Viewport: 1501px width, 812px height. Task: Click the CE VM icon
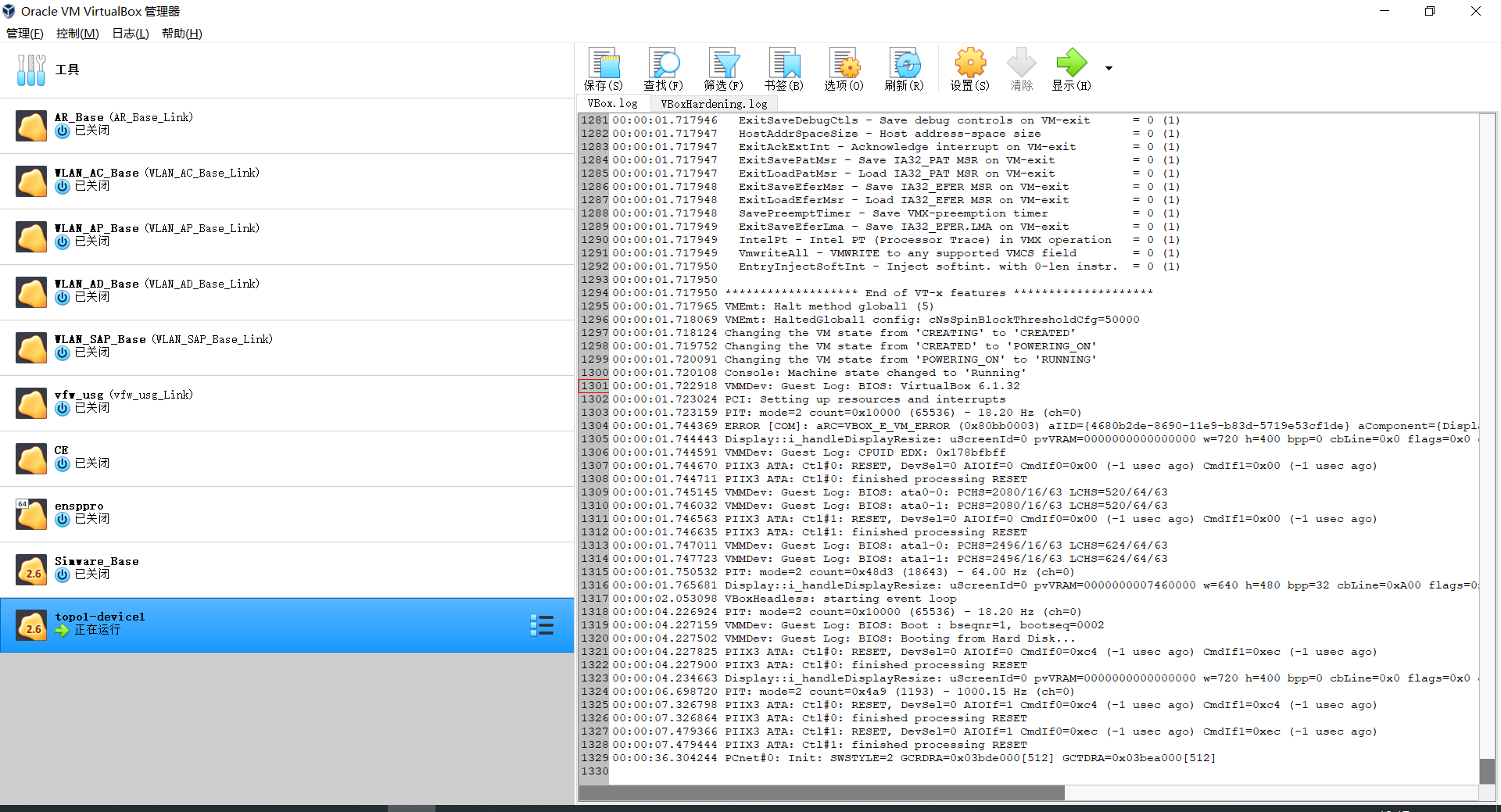(31, 458)
